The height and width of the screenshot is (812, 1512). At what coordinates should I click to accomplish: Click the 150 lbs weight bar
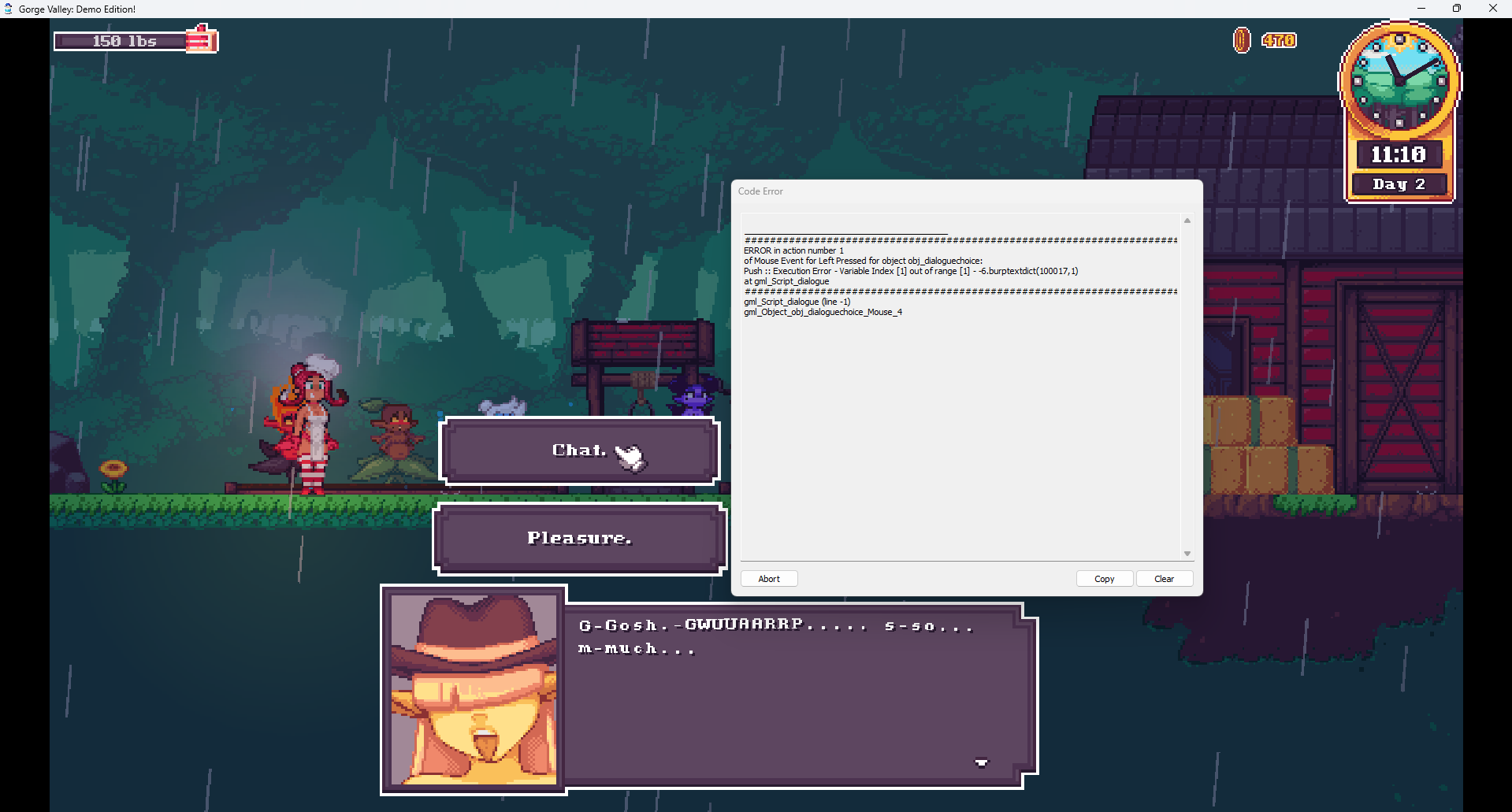point(122,41)
